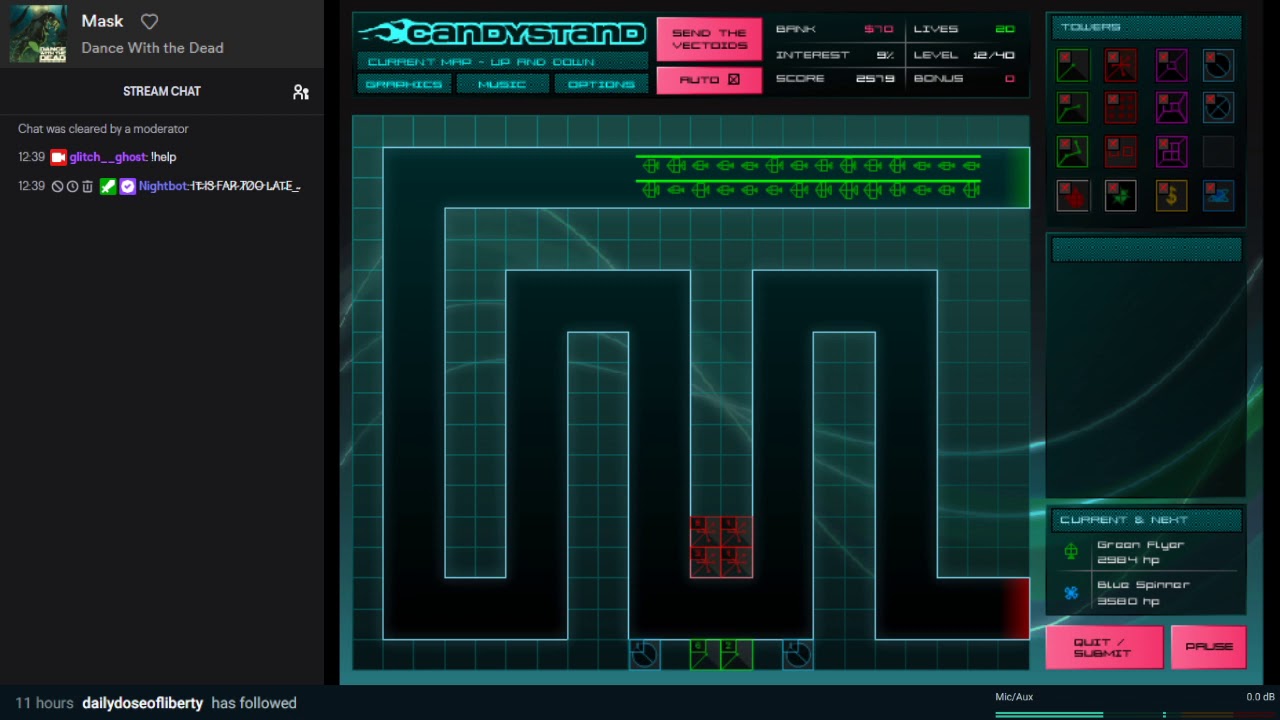The width and height of the screenshot is (1280, 720).
Task: Toggle the Auto send checkbox
Action: (x=733, y=79)
